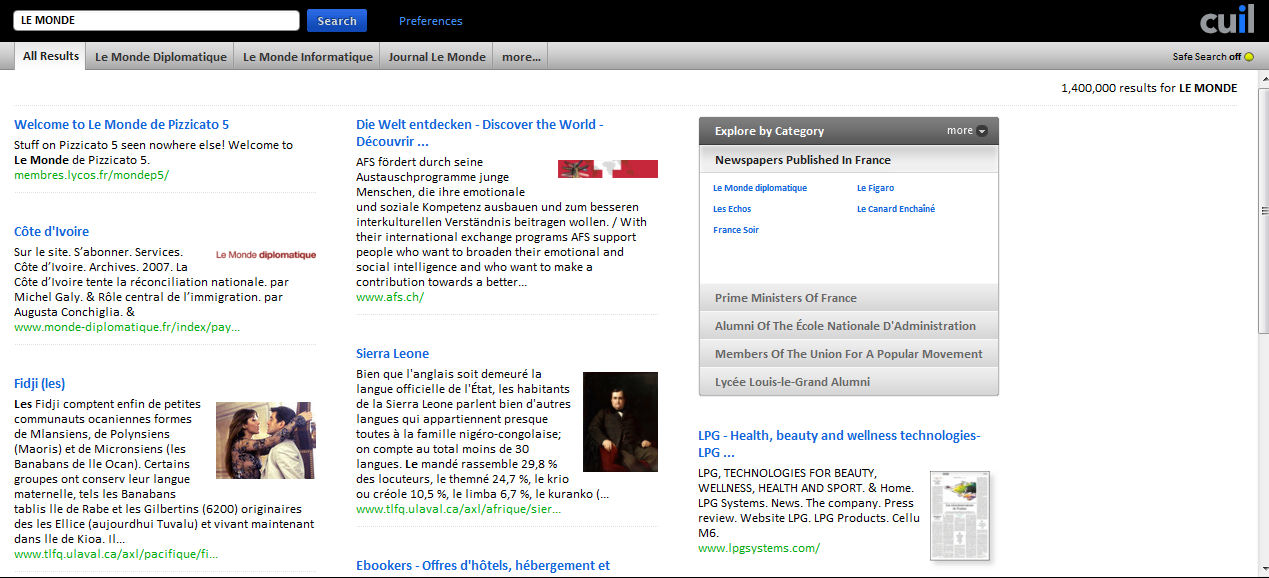Screen dimensions: 1269x578
Task: Open Die Welt entdecken result title
Action: coord(480,133)
